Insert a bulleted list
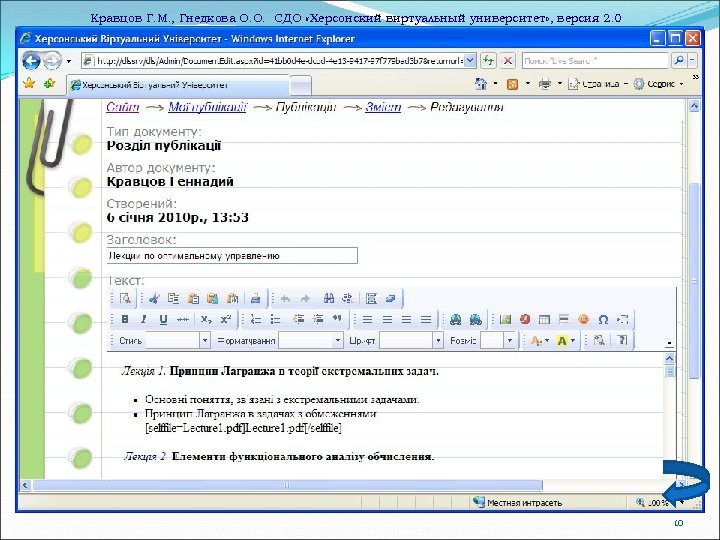This screenshot has width=720, height=540. tap(275, 319)
